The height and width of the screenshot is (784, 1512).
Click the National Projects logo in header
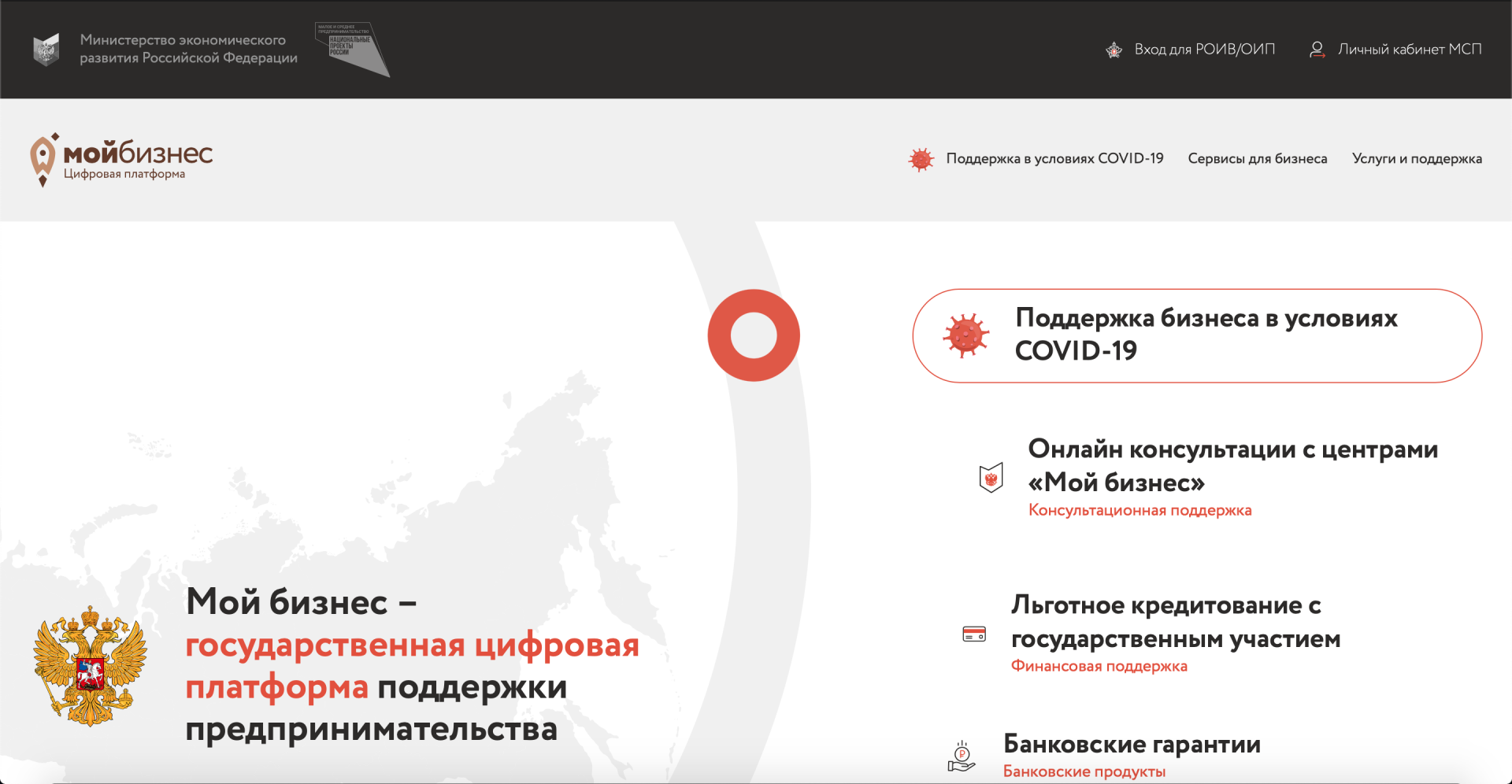click(350, 48)
